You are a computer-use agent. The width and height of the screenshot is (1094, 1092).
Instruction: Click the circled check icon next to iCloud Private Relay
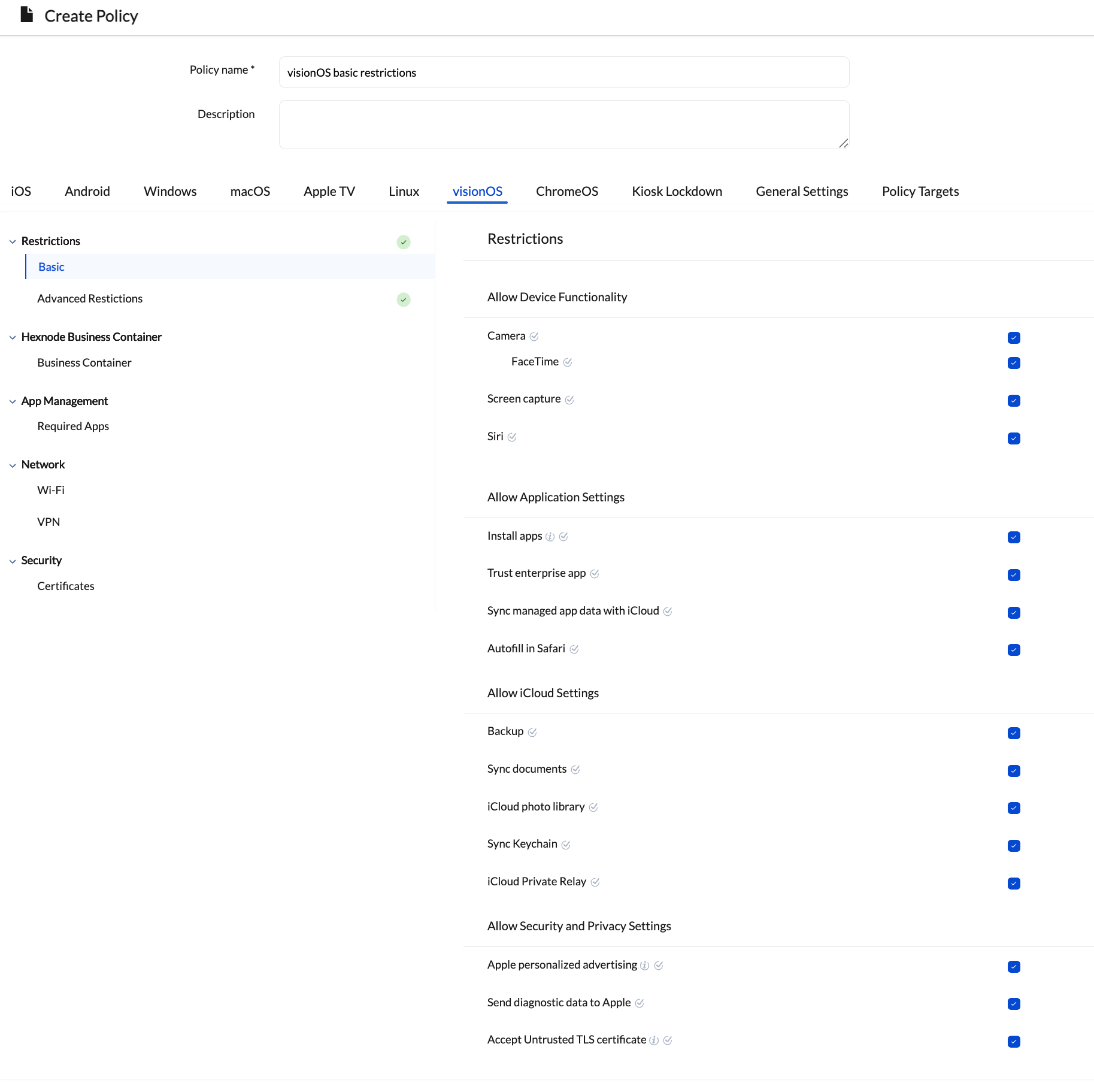pyautogui.click(x=595, y=882)
